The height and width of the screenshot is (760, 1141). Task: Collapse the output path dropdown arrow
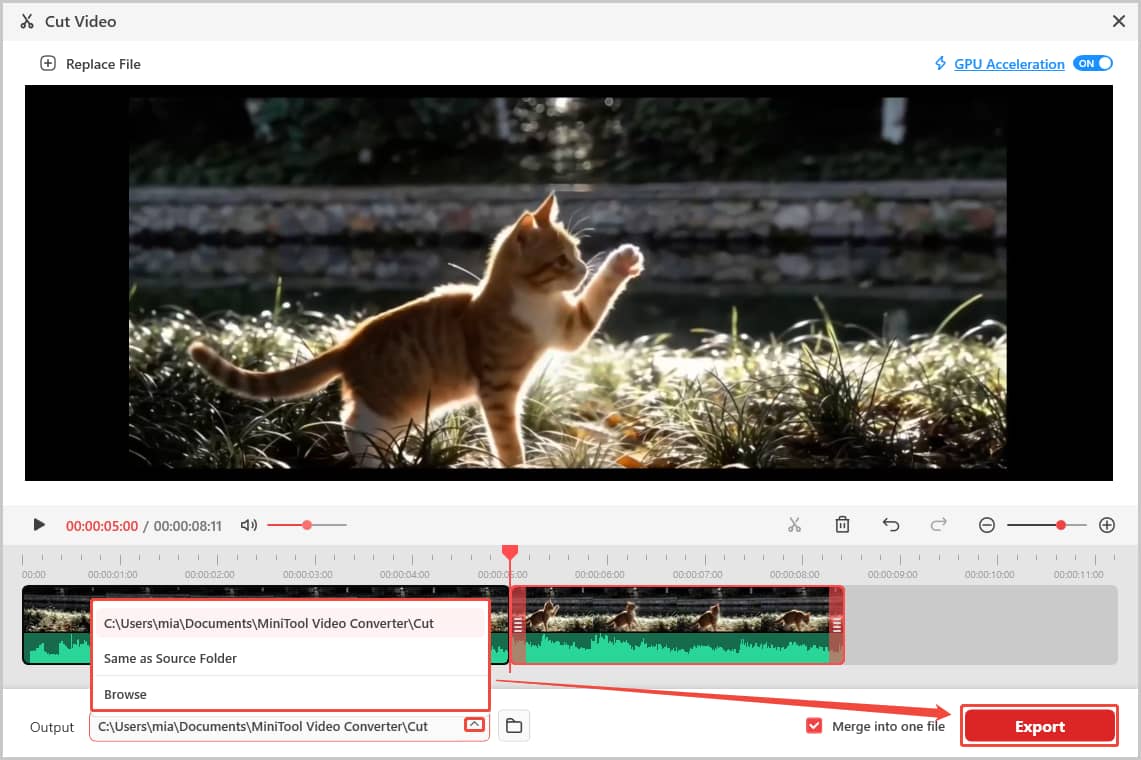tap(474, 725)
